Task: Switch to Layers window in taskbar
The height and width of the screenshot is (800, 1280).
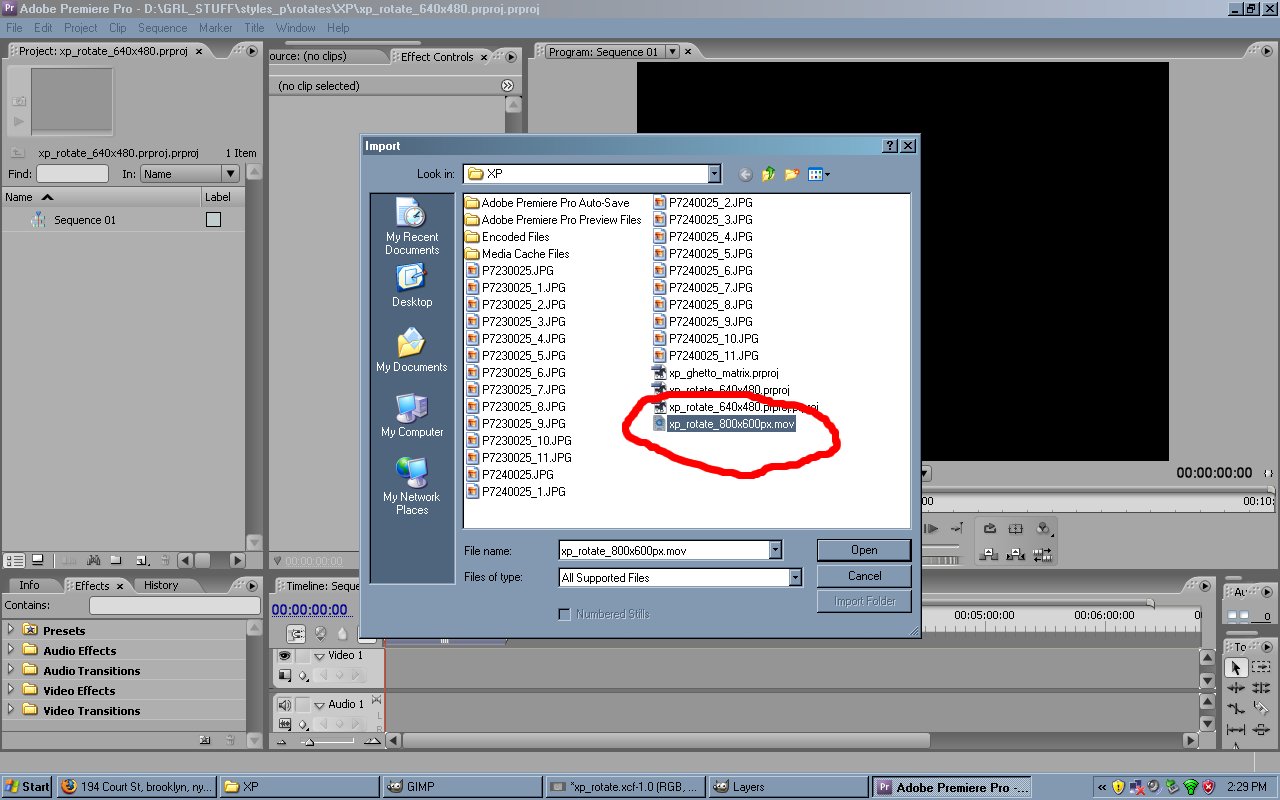Action: pyautogui.click(x=787, y=787)
